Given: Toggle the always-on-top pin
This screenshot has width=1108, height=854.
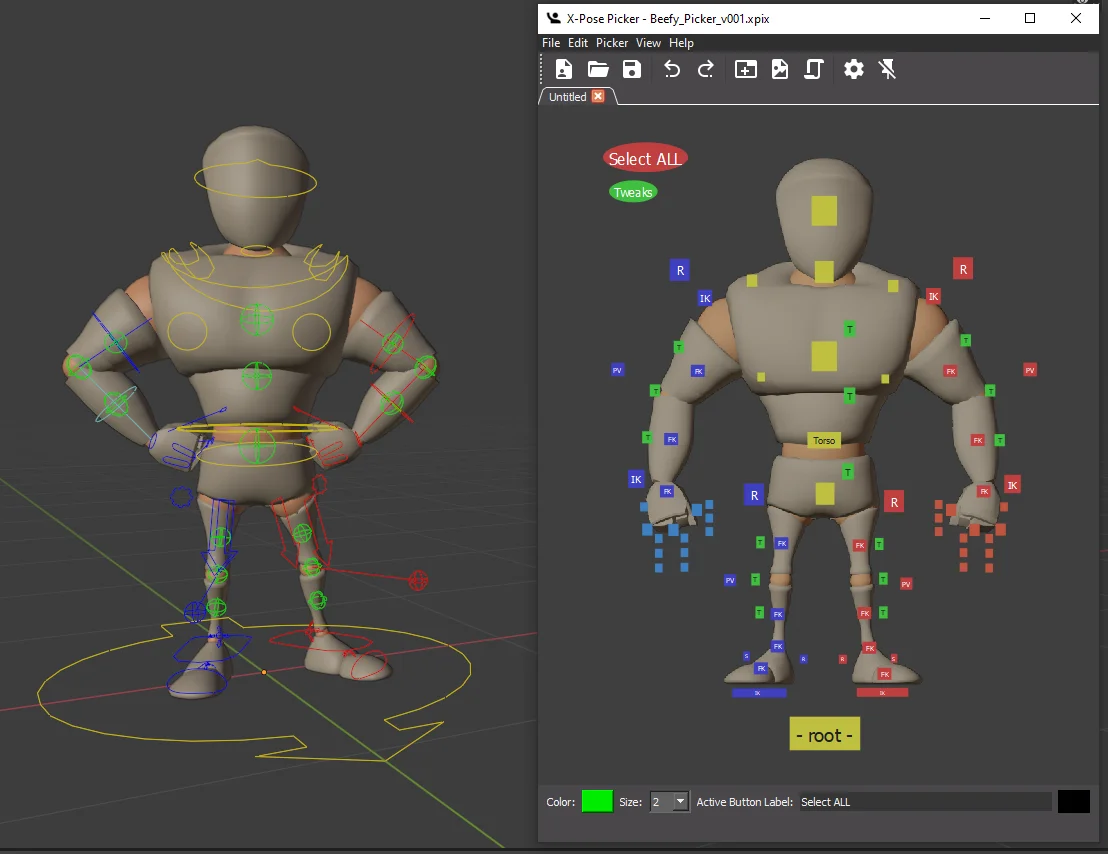Looking at the screenshot, I should [887, 69].
